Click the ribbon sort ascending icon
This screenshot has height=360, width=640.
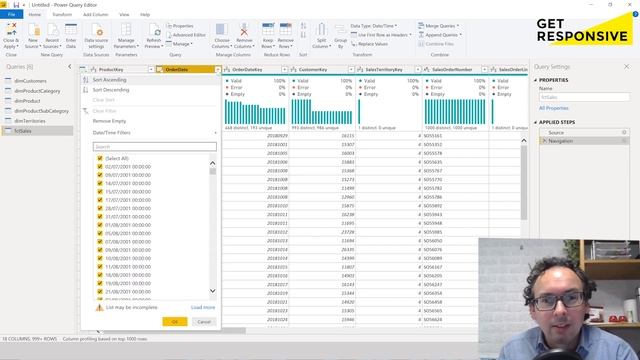303,26
